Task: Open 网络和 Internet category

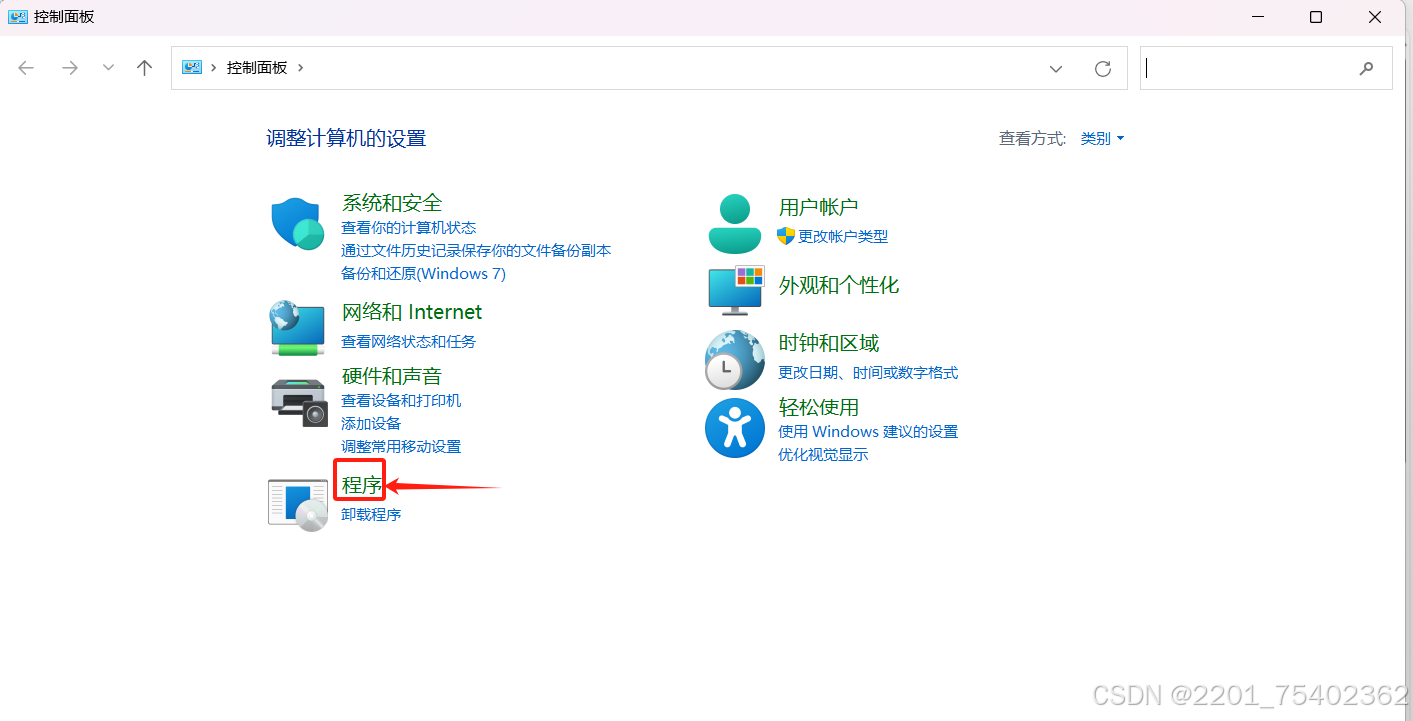Action: (412, 312)
